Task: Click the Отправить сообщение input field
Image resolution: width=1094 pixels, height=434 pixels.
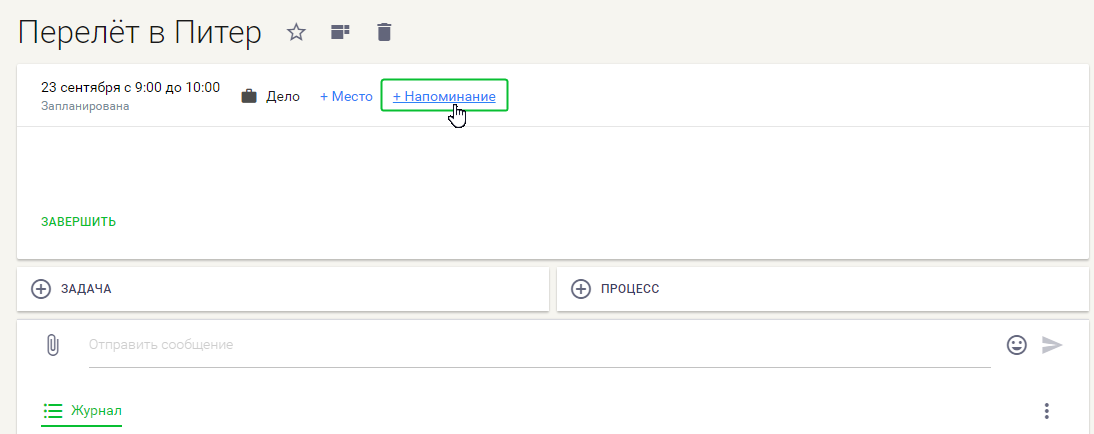Action: [x=539, y=345]
